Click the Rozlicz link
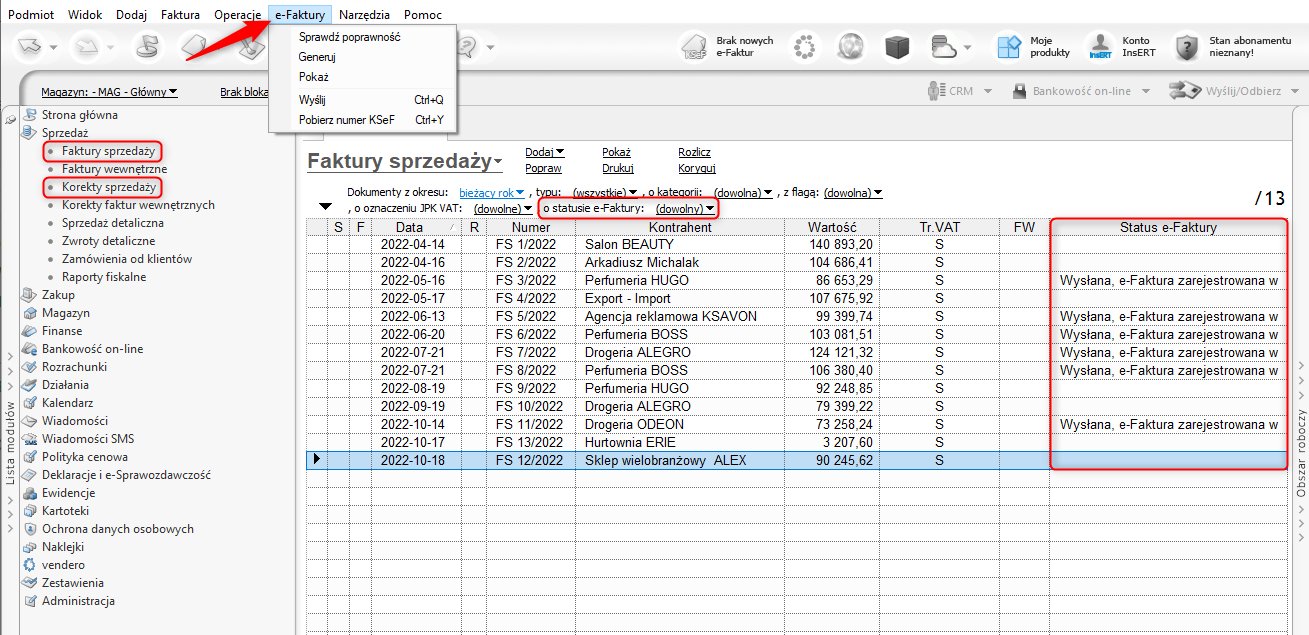Viewport: 1309px width, 635px height. 694,152
